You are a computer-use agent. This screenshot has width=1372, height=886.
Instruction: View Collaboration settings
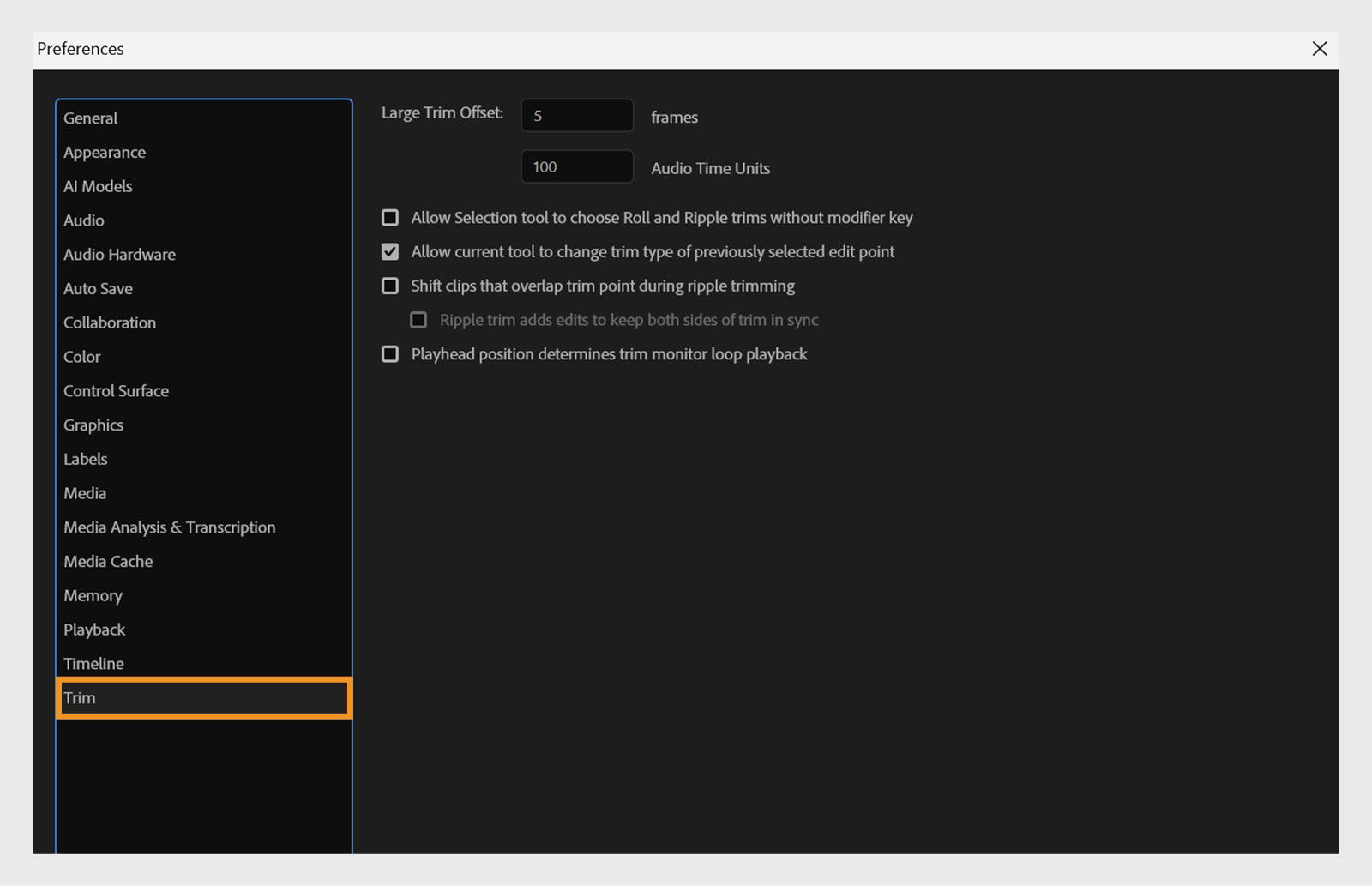(109, 322)
